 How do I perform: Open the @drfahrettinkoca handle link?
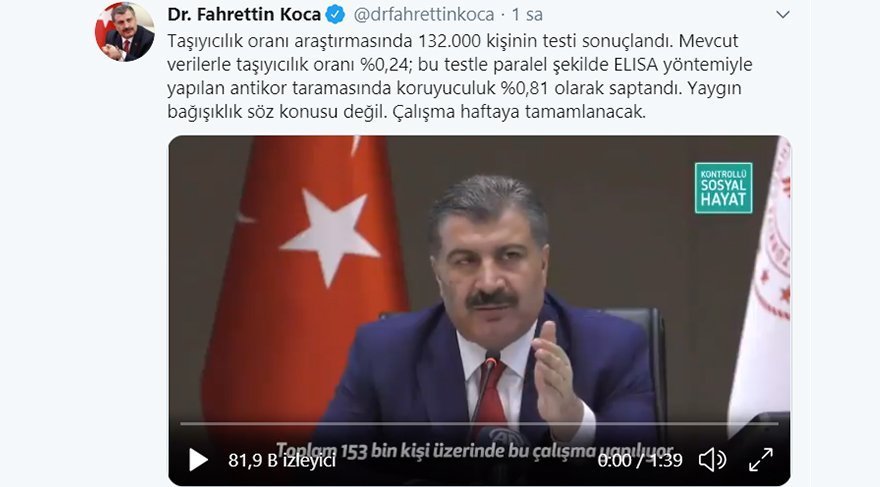click(x=424, y=15)
